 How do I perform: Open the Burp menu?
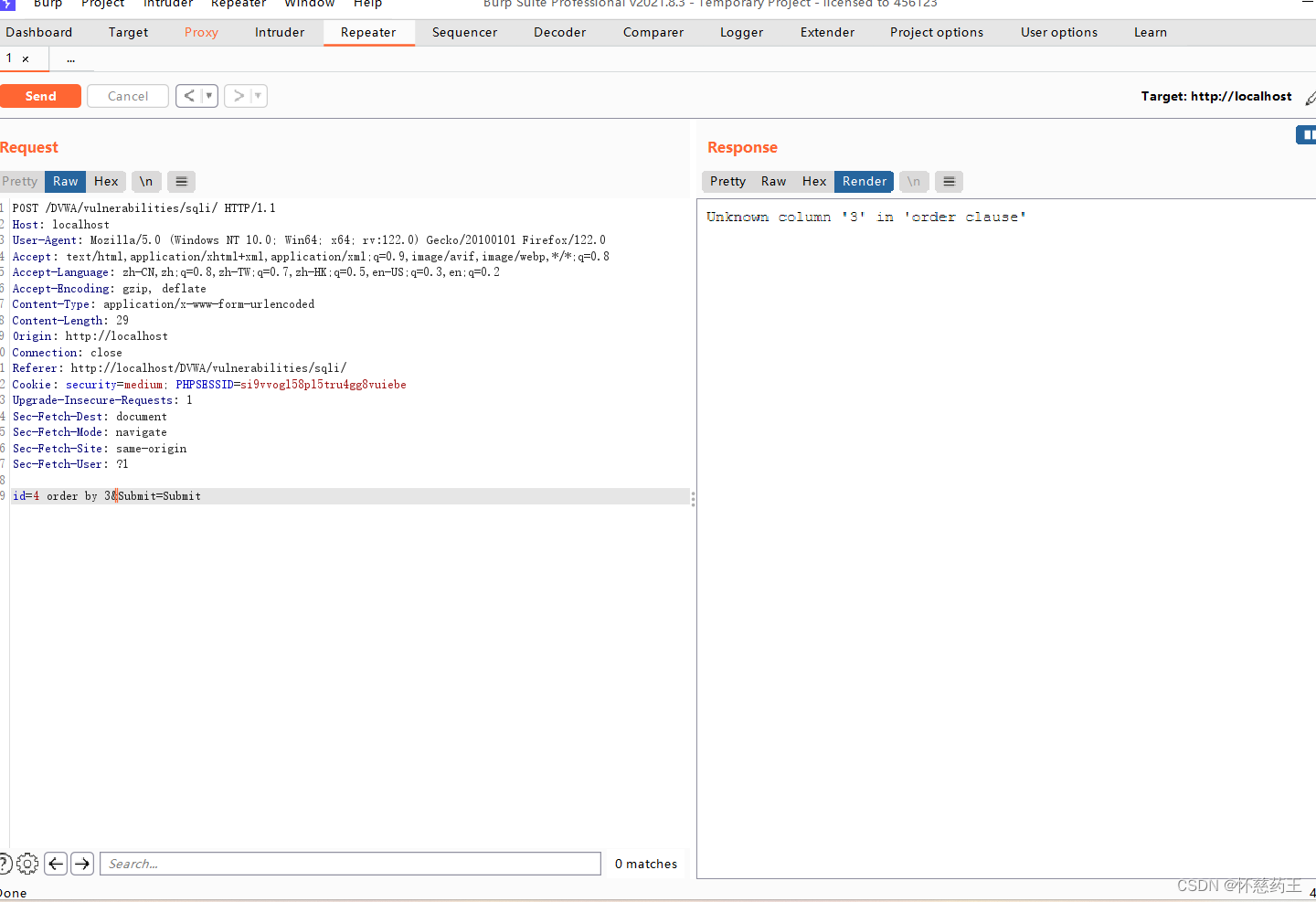click(x=48, y=4)
